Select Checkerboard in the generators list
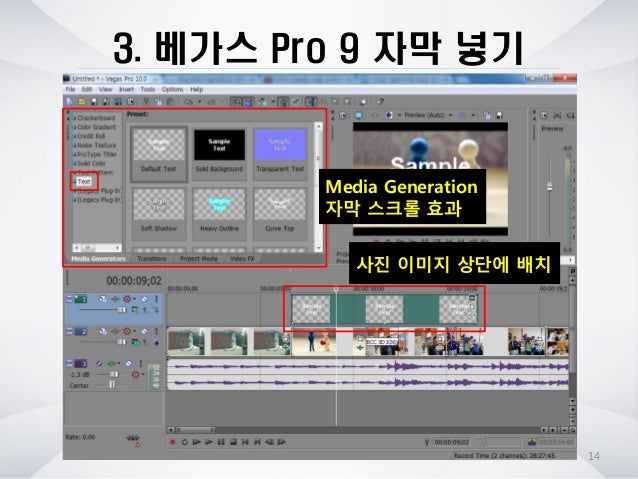 point(96,118)
